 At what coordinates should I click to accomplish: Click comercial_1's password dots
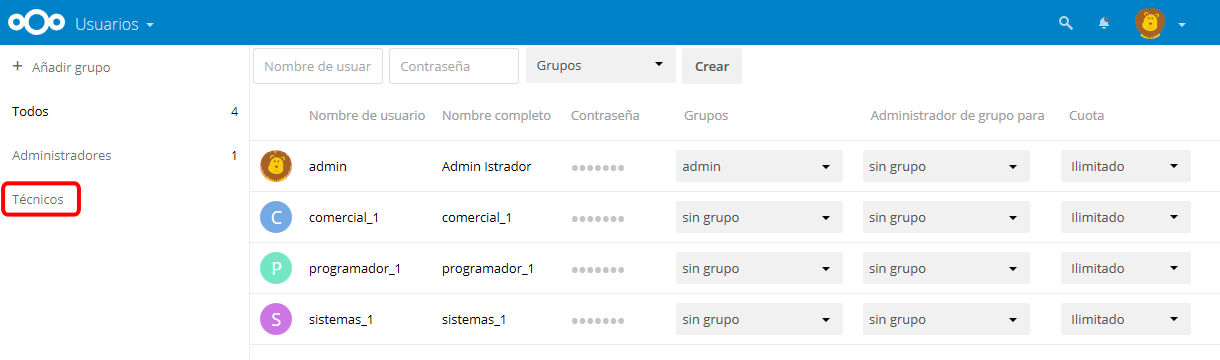point(598,218)
